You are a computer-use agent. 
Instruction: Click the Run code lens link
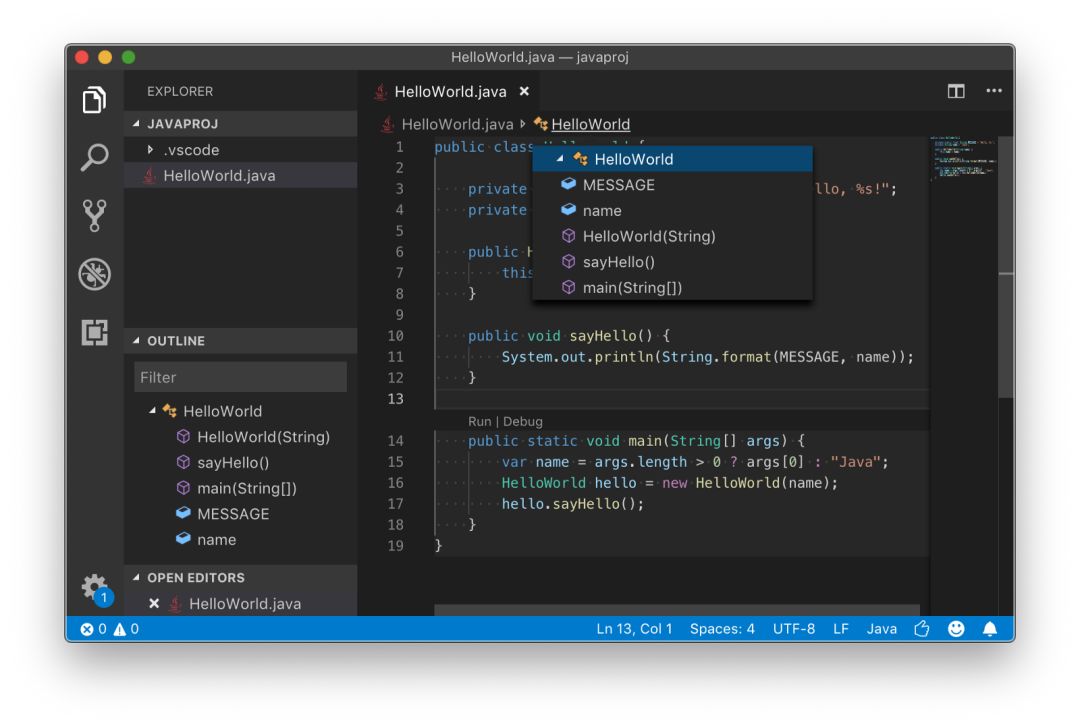tap(480, 422)
